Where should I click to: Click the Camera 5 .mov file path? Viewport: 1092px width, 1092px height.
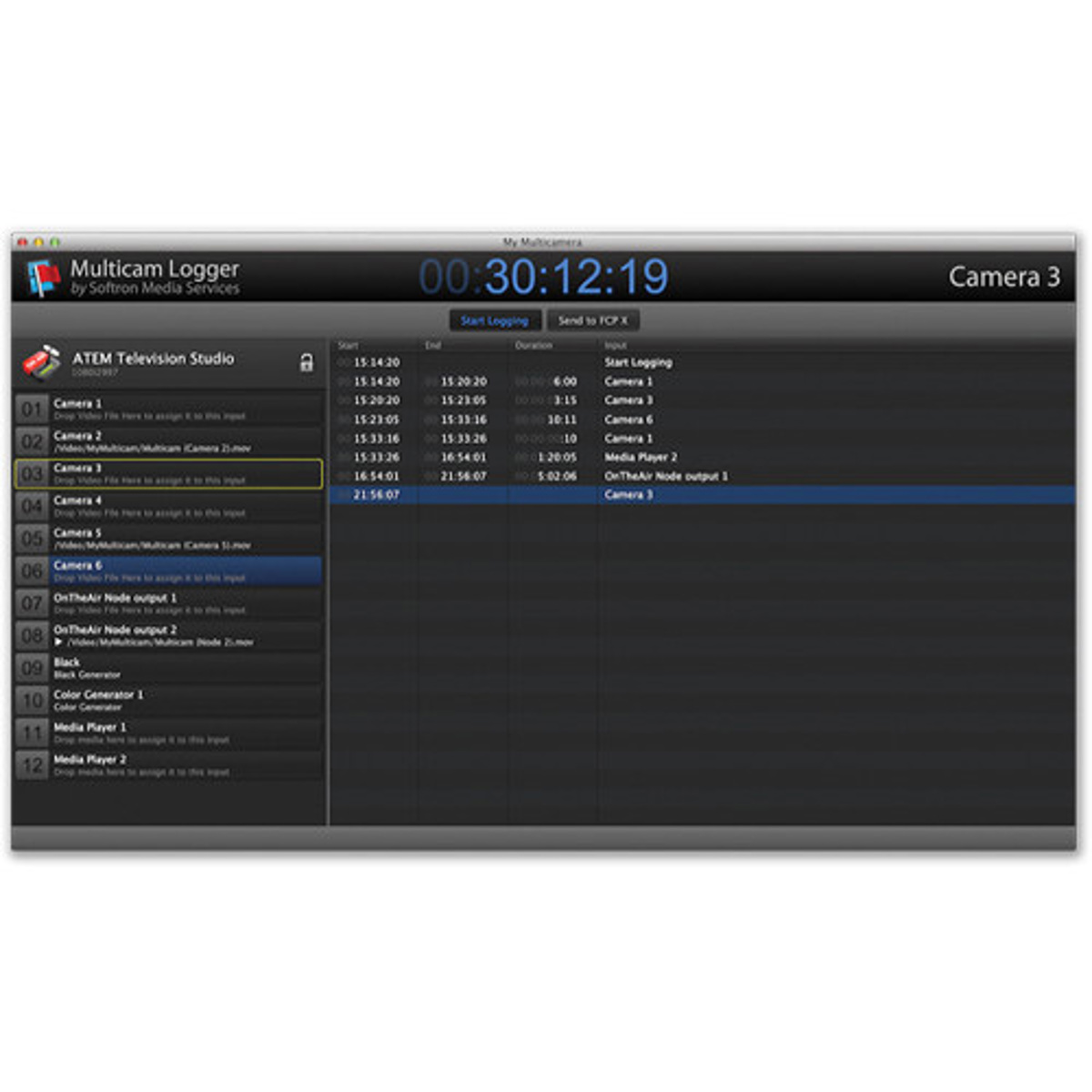click(x=150, y=546)
